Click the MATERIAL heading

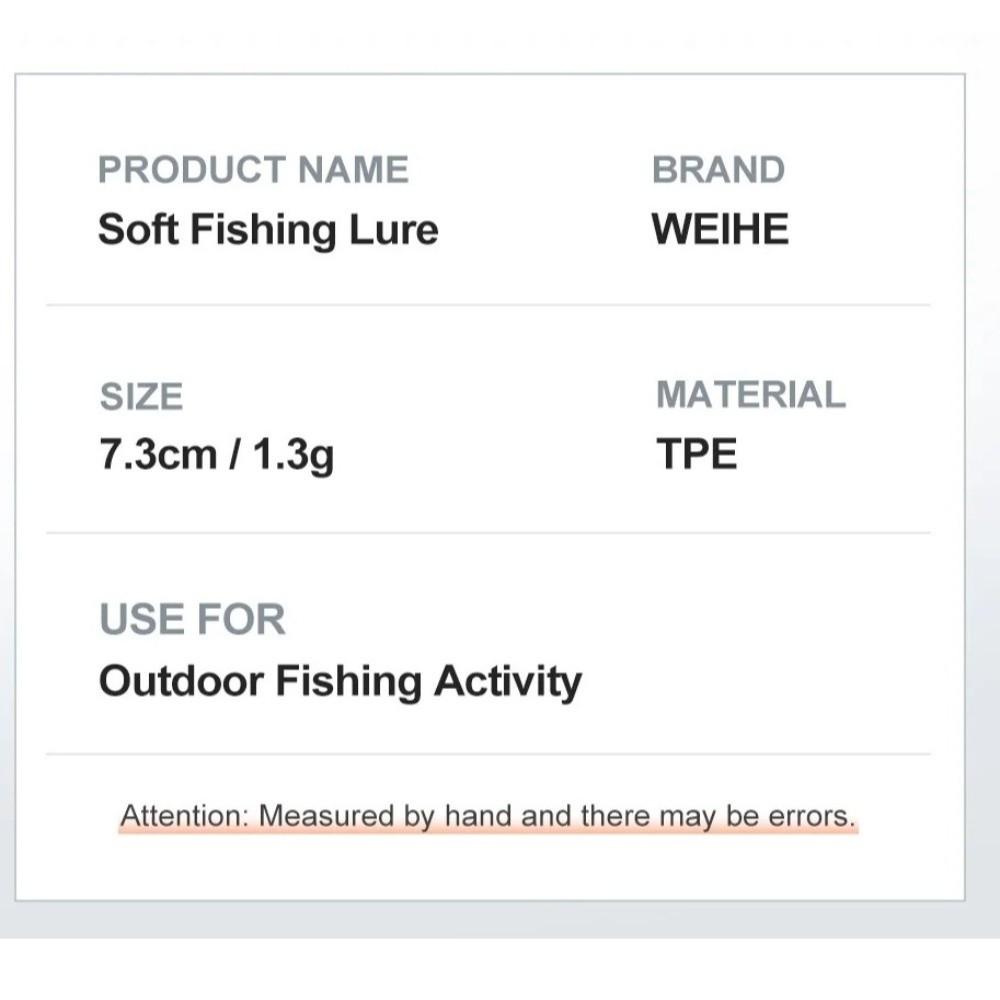[x=750, y=395]
